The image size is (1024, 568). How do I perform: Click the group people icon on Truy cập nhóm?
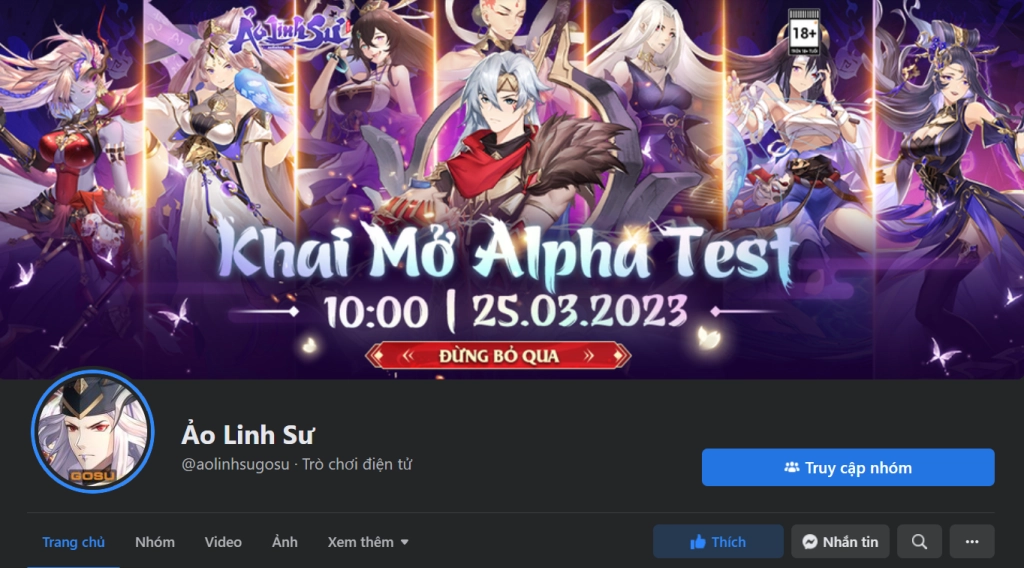[x=792, y=467]
